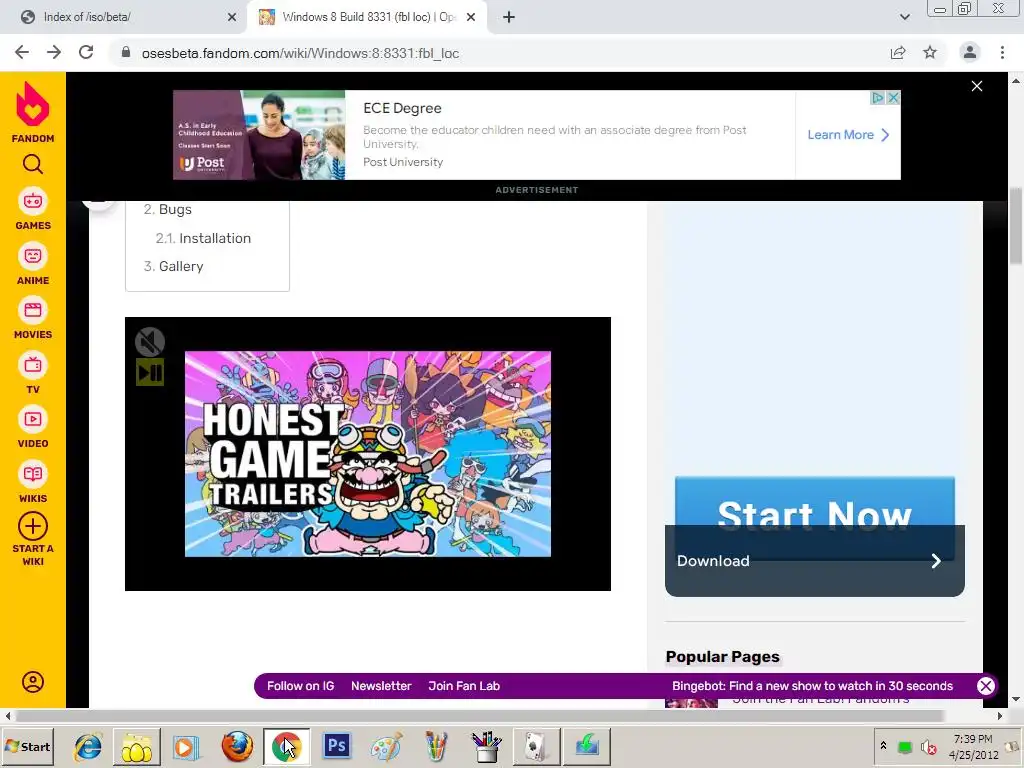The image size is (1024, 768).
Task: Open Chrome three-dot menu
Action: 1002,52
